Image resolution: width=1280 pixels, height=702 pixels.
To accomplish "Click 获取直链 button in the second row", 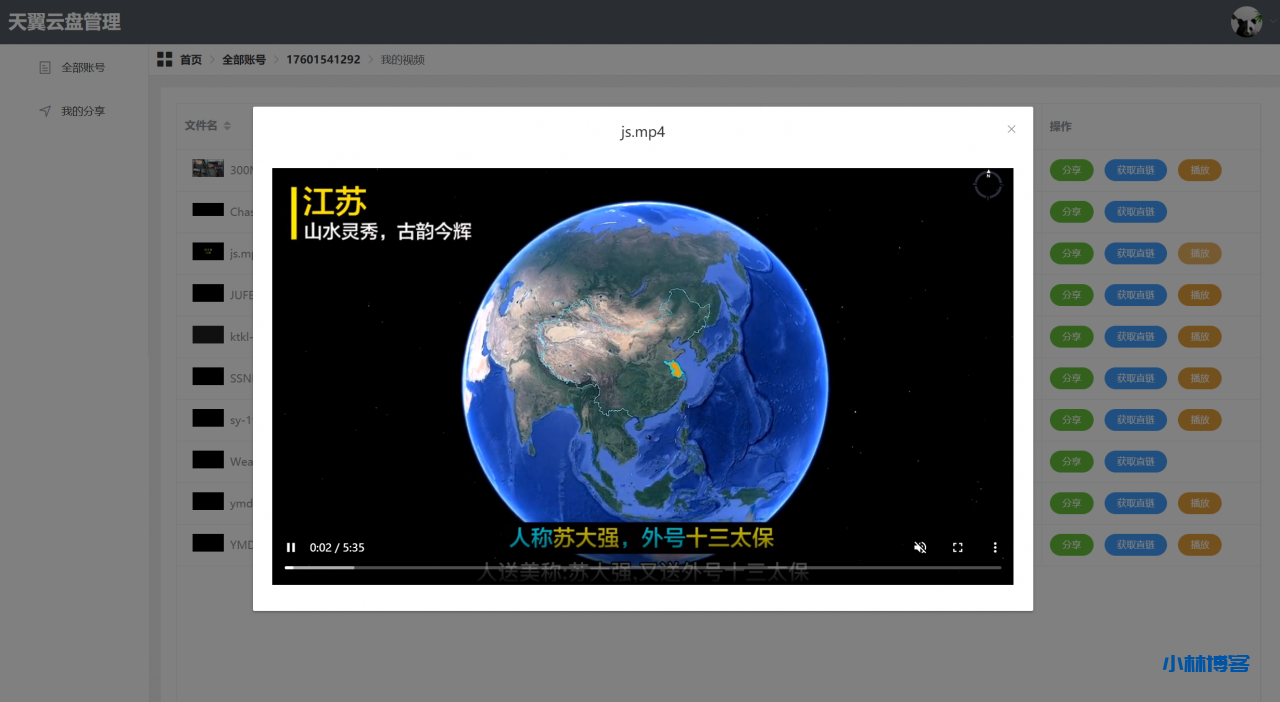I will click(x=1135, y=212).
